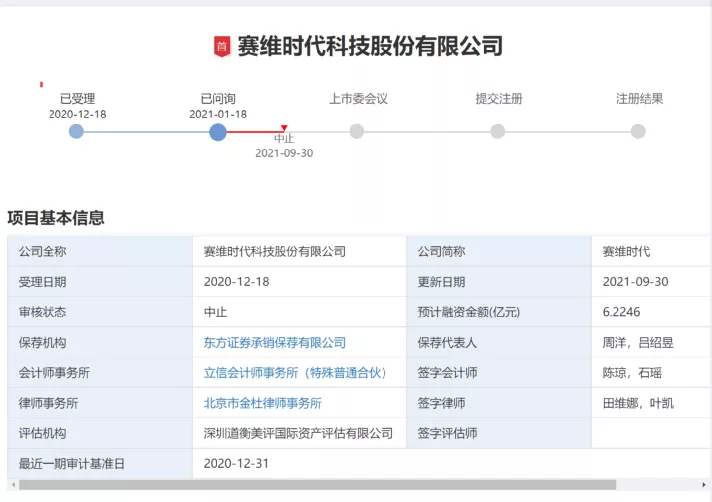Image resolution: width=712 pixels, height=502 pixels.
Task: Open 立信会计师事务所（特殊普通合伙）link
Action: point(295,373)
